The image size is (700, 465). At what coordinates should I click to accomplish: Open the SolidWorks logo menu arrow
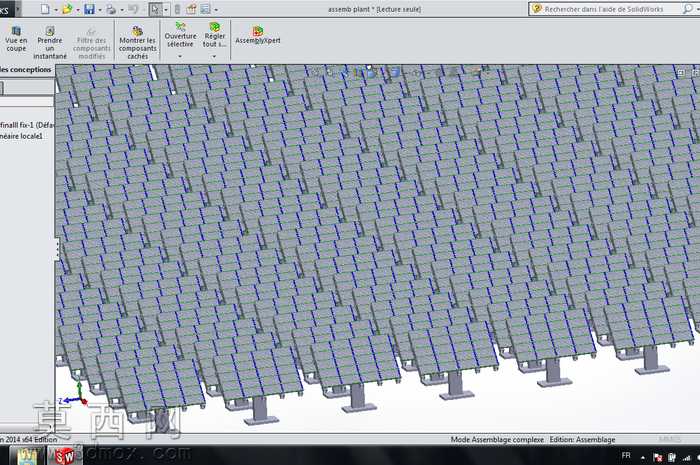click(x=18, y=9)
